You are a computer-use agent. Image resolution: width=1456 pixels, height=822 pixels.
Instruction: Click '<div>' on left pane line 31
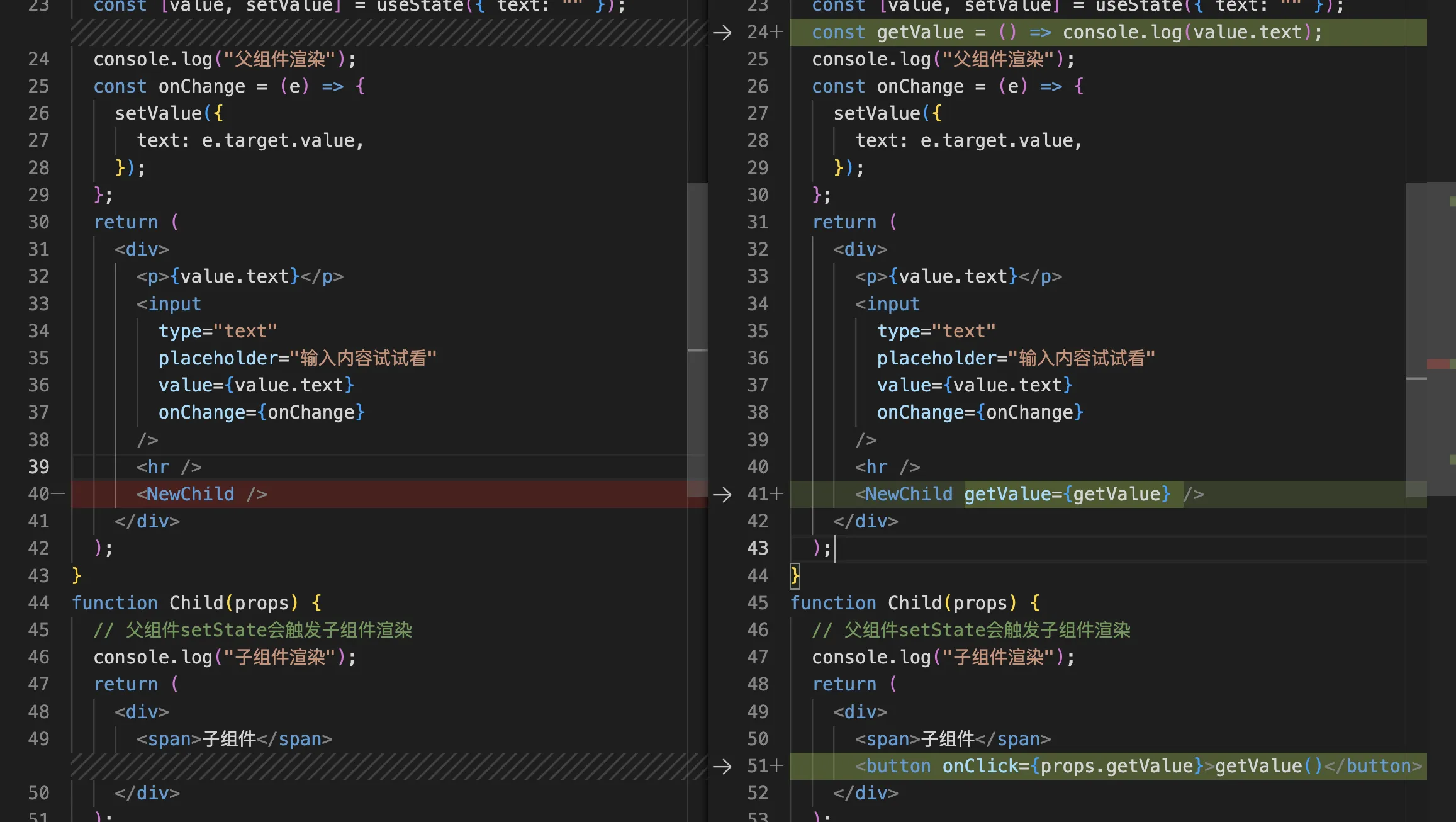[142, 249]
